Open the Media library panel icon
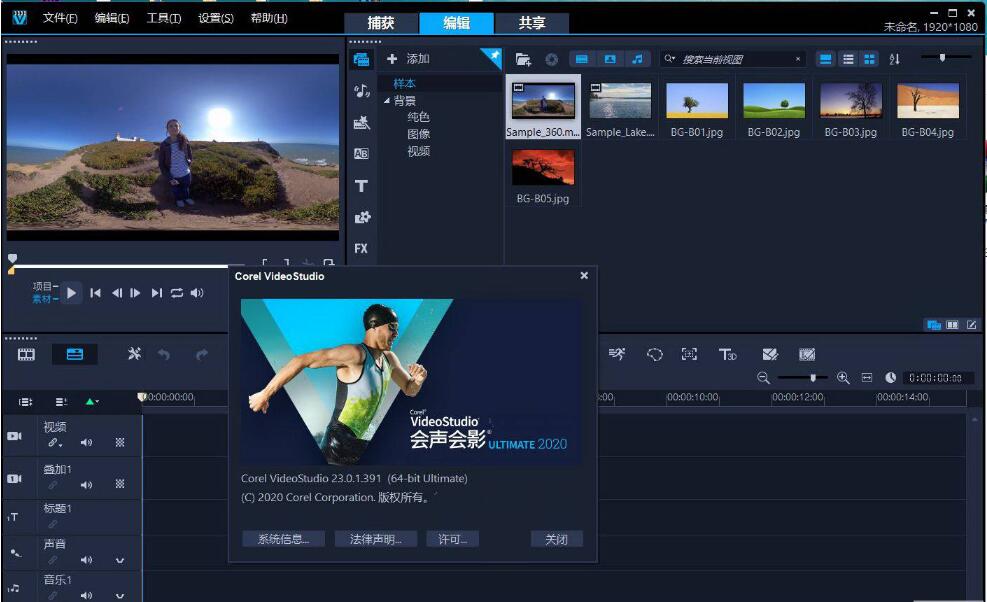 click(x=361, y=60)
